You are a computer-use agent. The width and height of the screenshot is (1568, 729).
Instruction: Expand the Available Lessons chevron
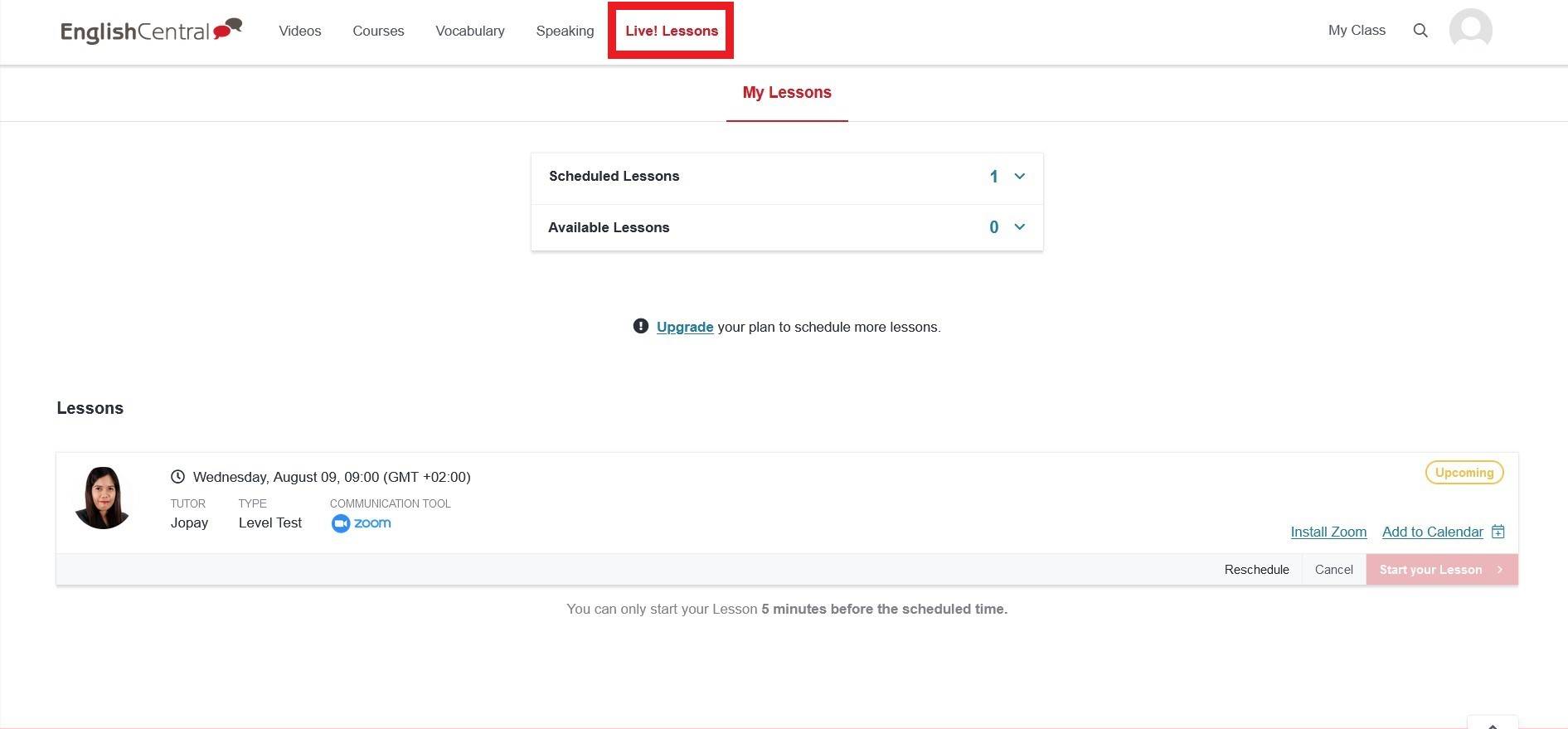(1020, 226)
